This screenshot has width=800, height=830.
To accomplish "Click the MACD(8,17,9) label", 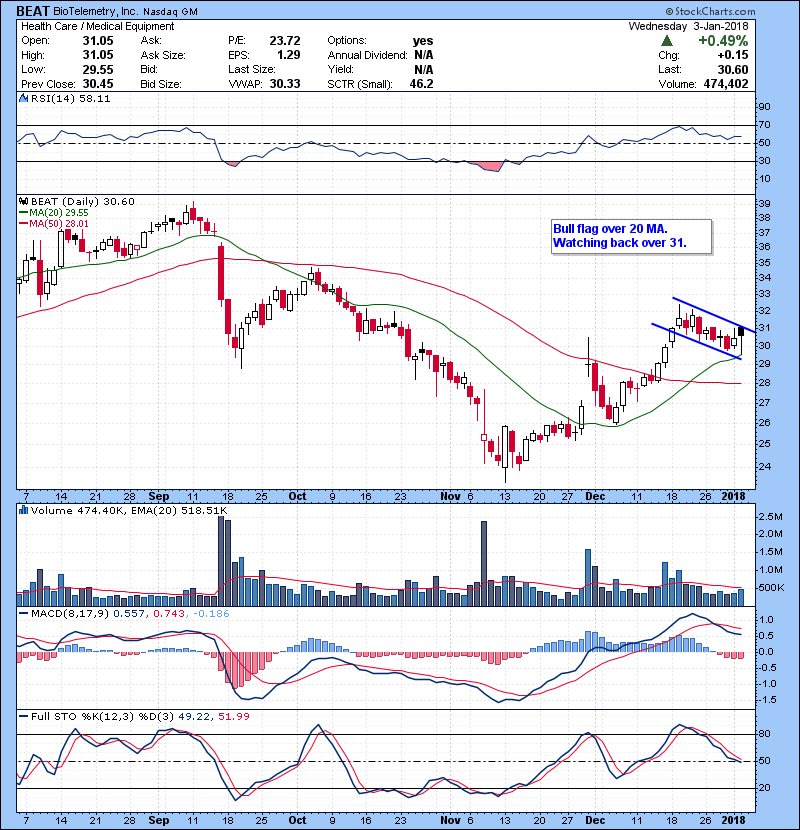I will point(70,614).
